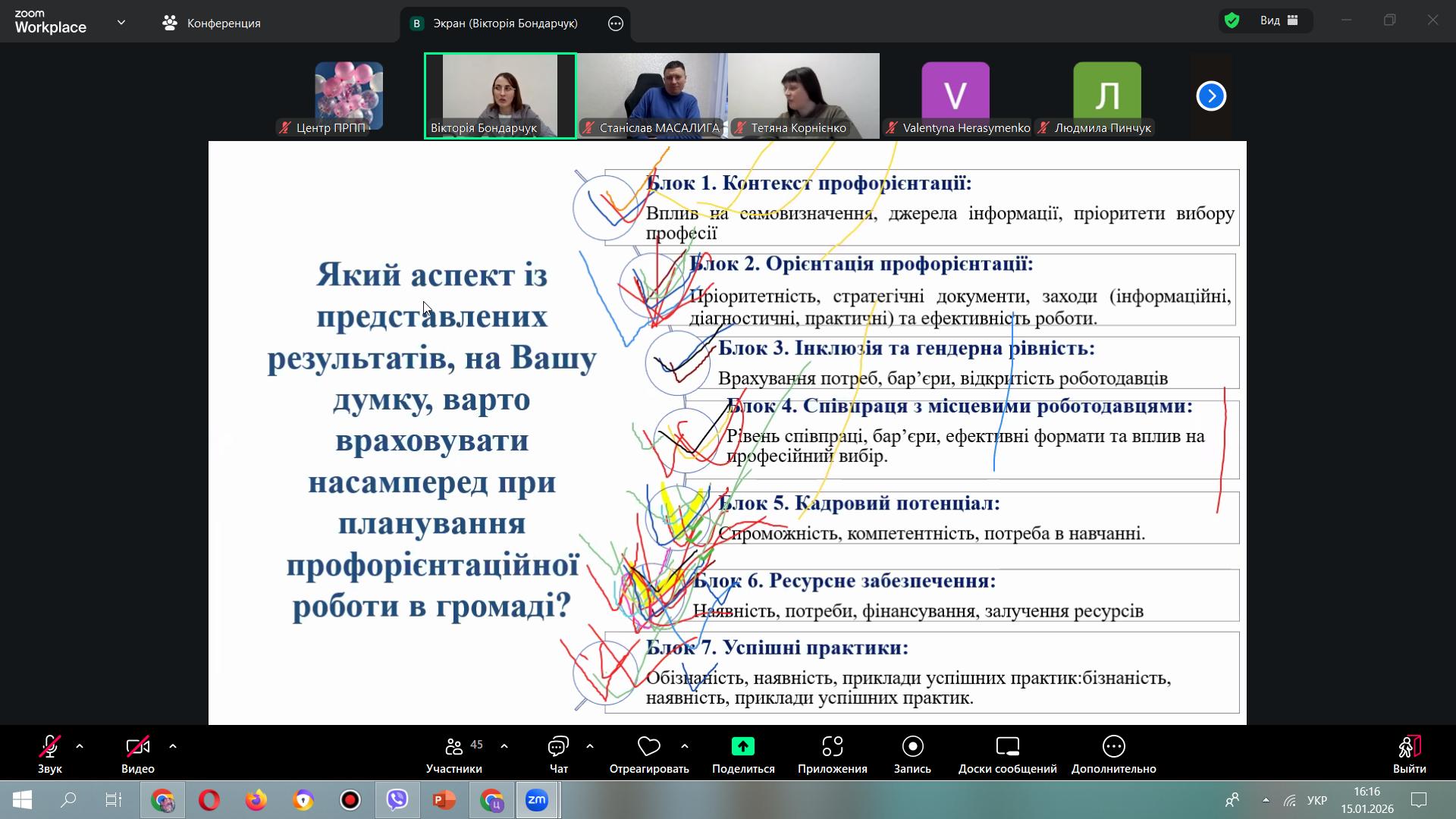Open the Дополнительно more options icon

click(1113, 747)
